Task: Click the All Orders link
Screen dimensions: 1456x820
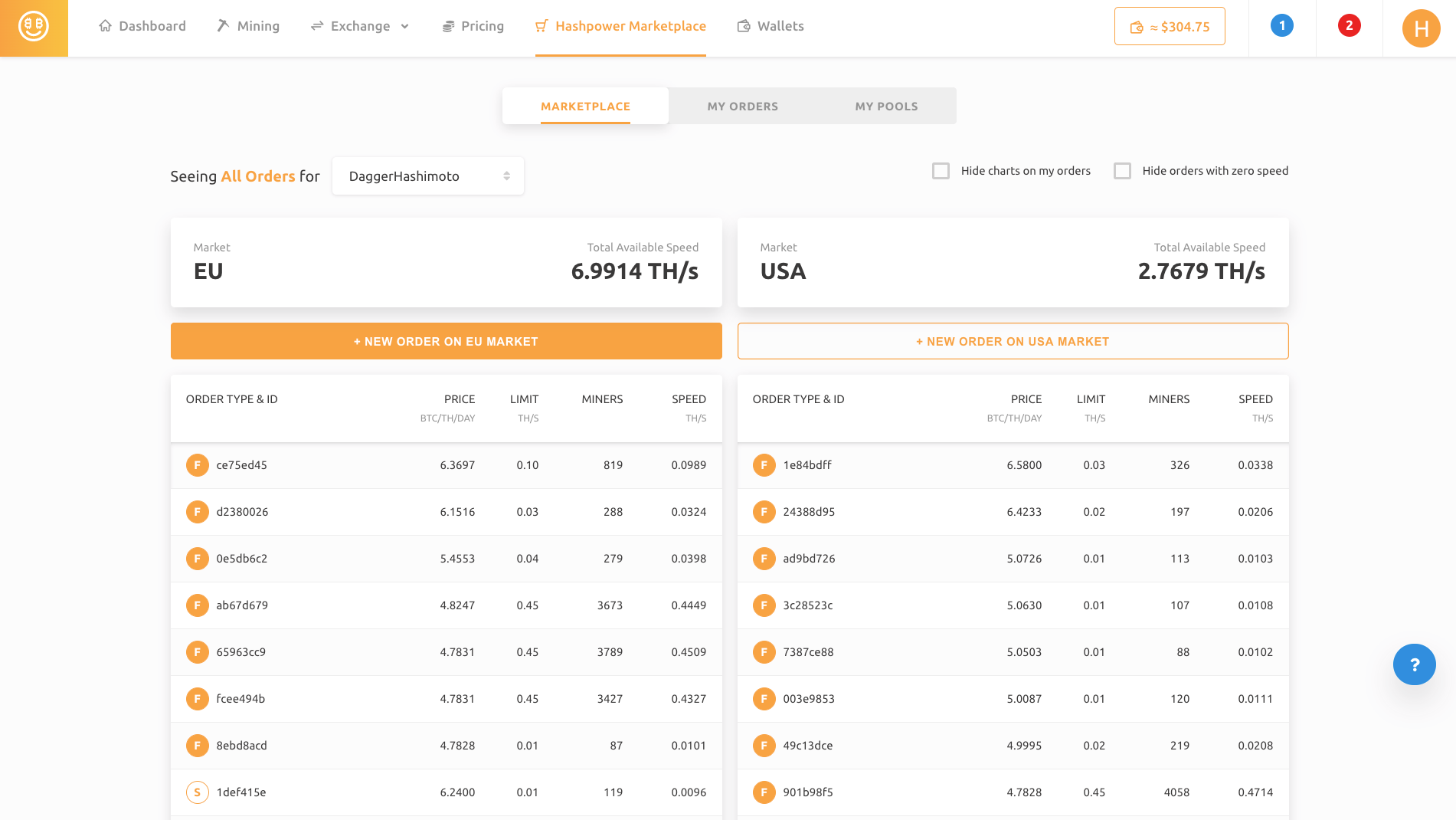Action: point(258,176)
